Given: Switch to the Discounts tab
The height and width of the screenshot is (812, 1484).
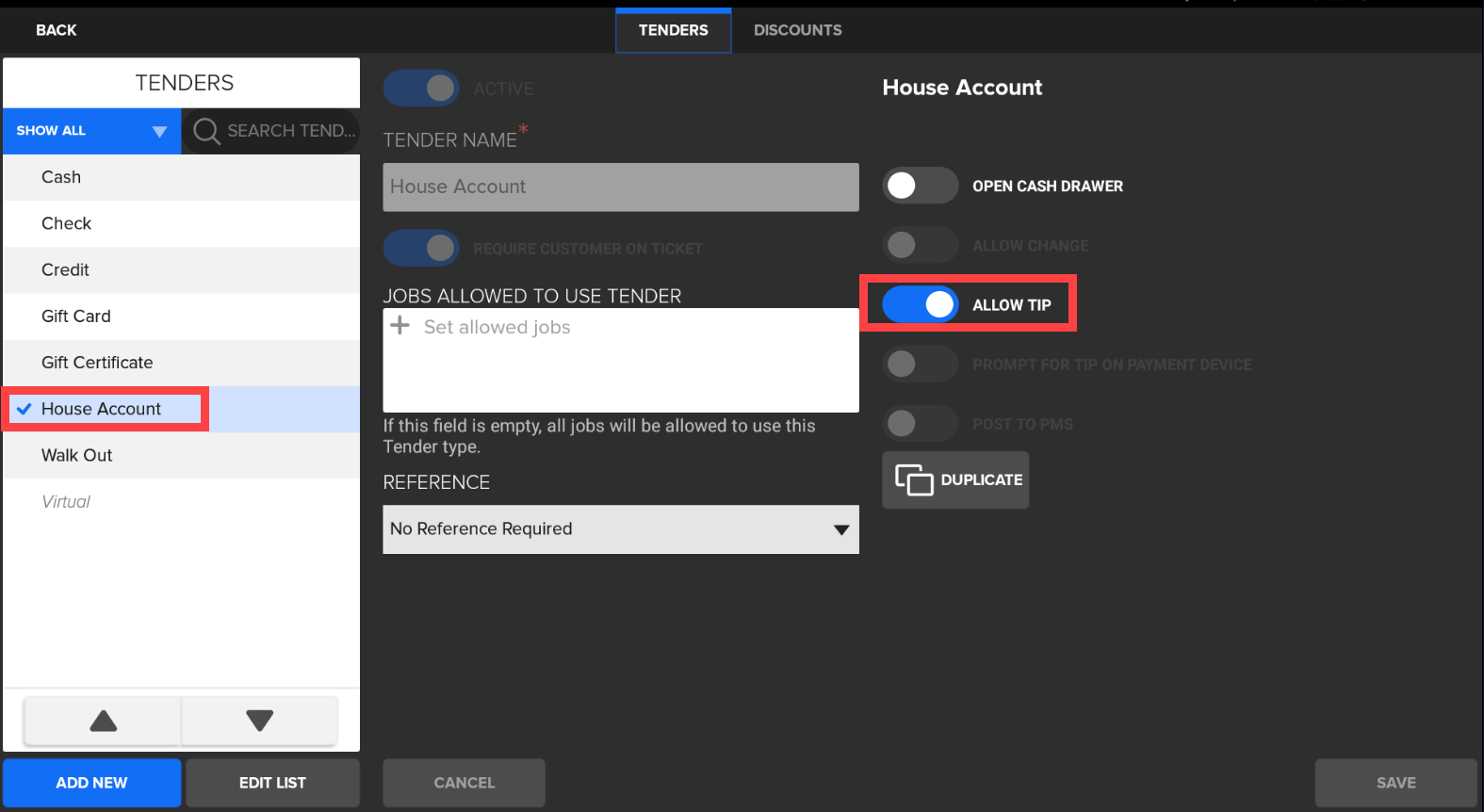Looking at the screenshot, I should pos(797,30).
